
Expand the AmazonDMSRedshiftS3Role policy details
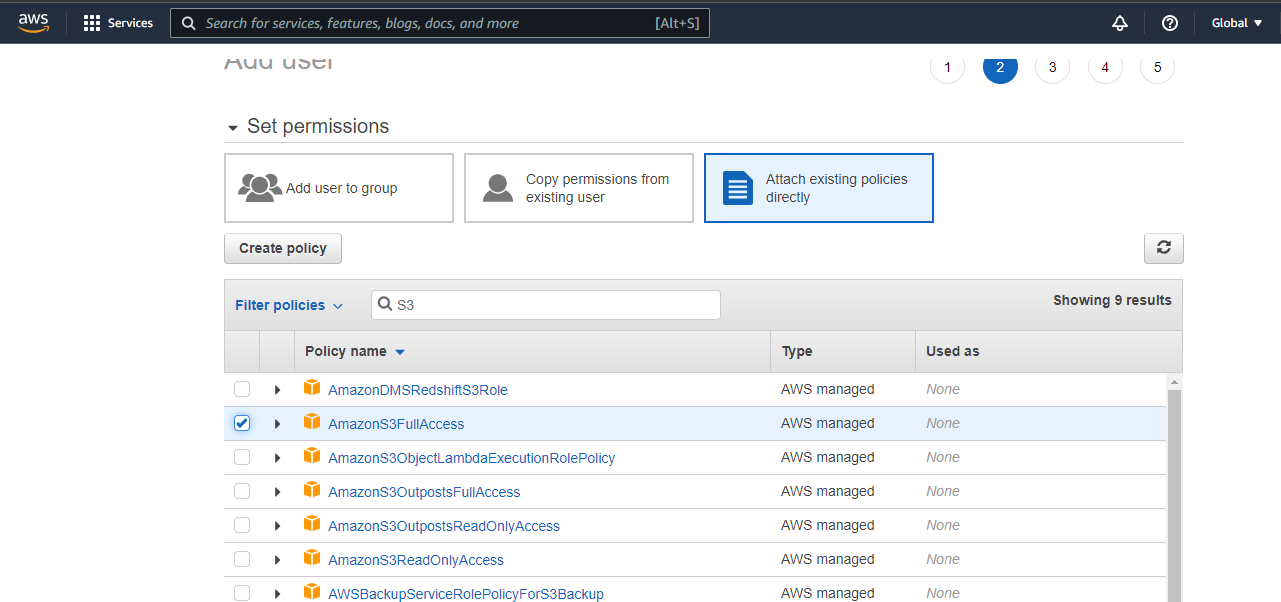(x=277, y=390)
